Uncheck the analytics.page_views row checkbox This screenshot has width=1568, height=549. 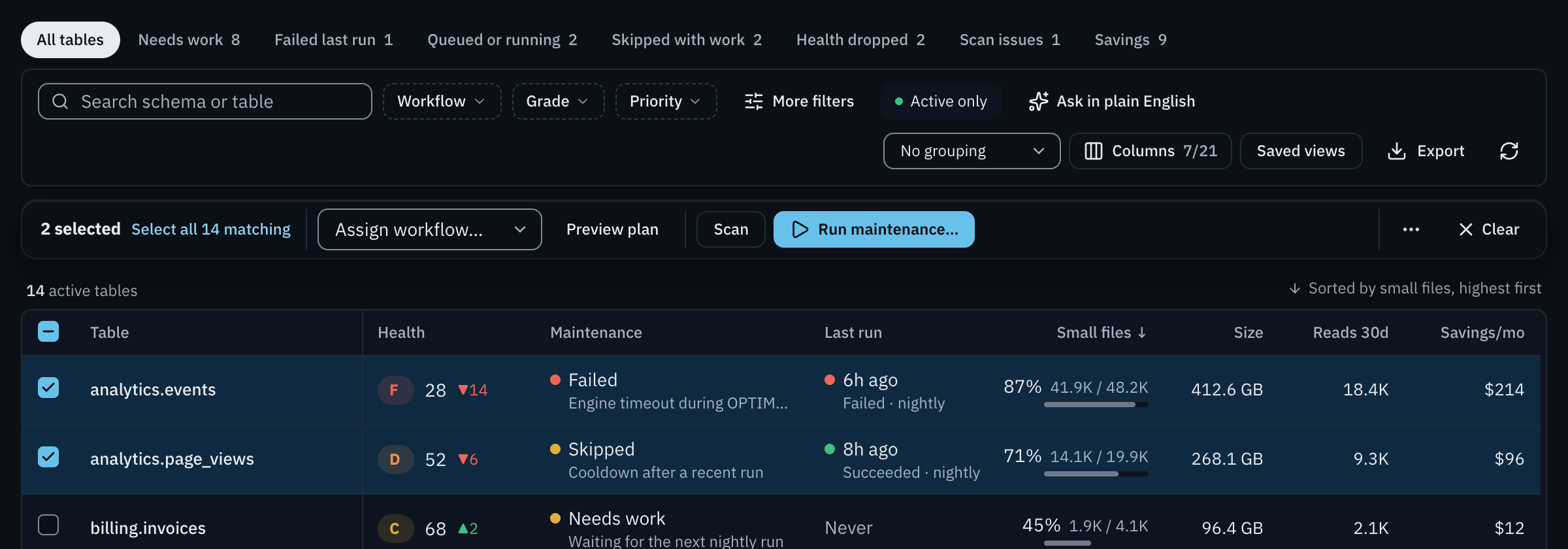[48, 457]
